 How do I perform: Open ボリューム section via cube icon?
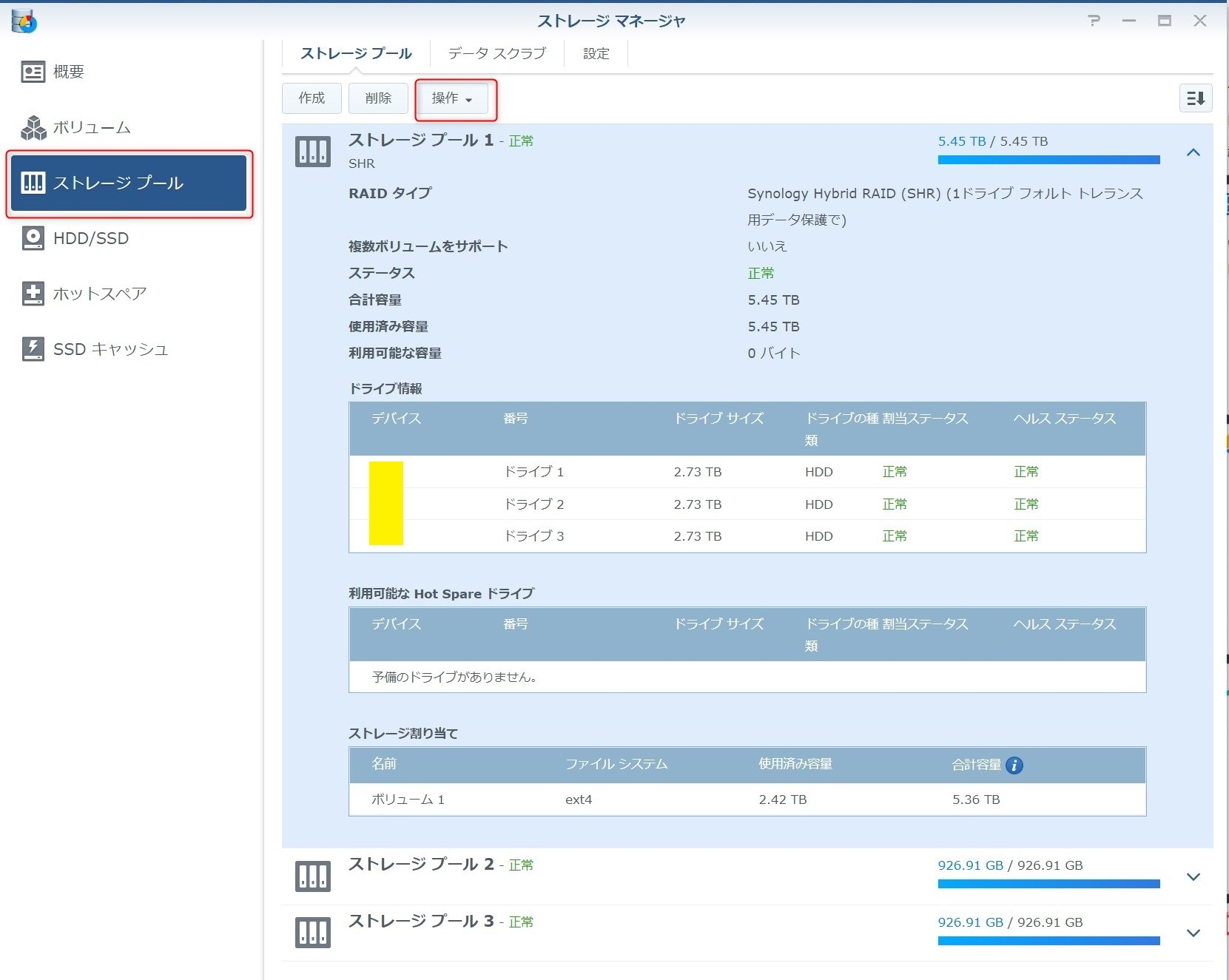point(33,127)
